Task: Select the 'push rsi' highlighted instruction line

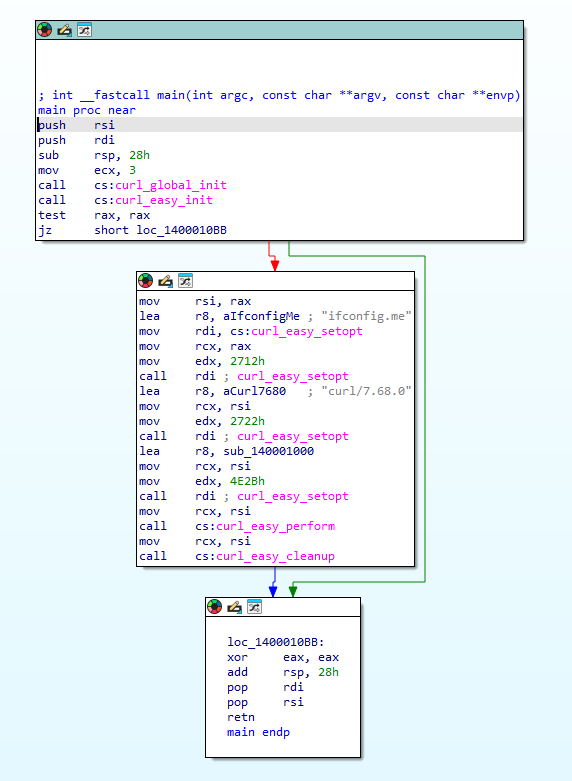Action: point(280,125)
